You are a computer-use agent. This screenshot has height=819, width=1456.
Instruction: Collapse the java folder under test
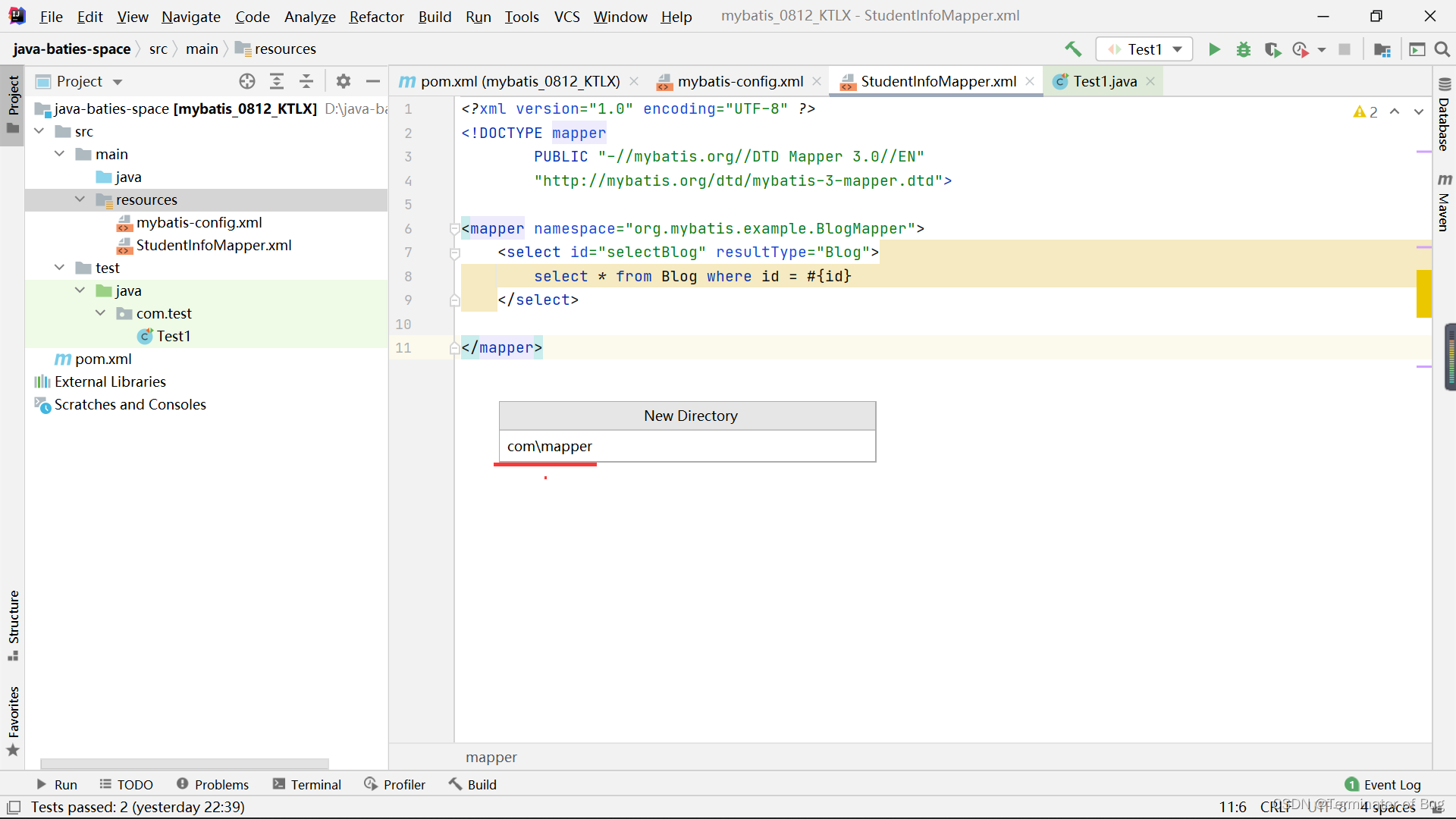80,290
